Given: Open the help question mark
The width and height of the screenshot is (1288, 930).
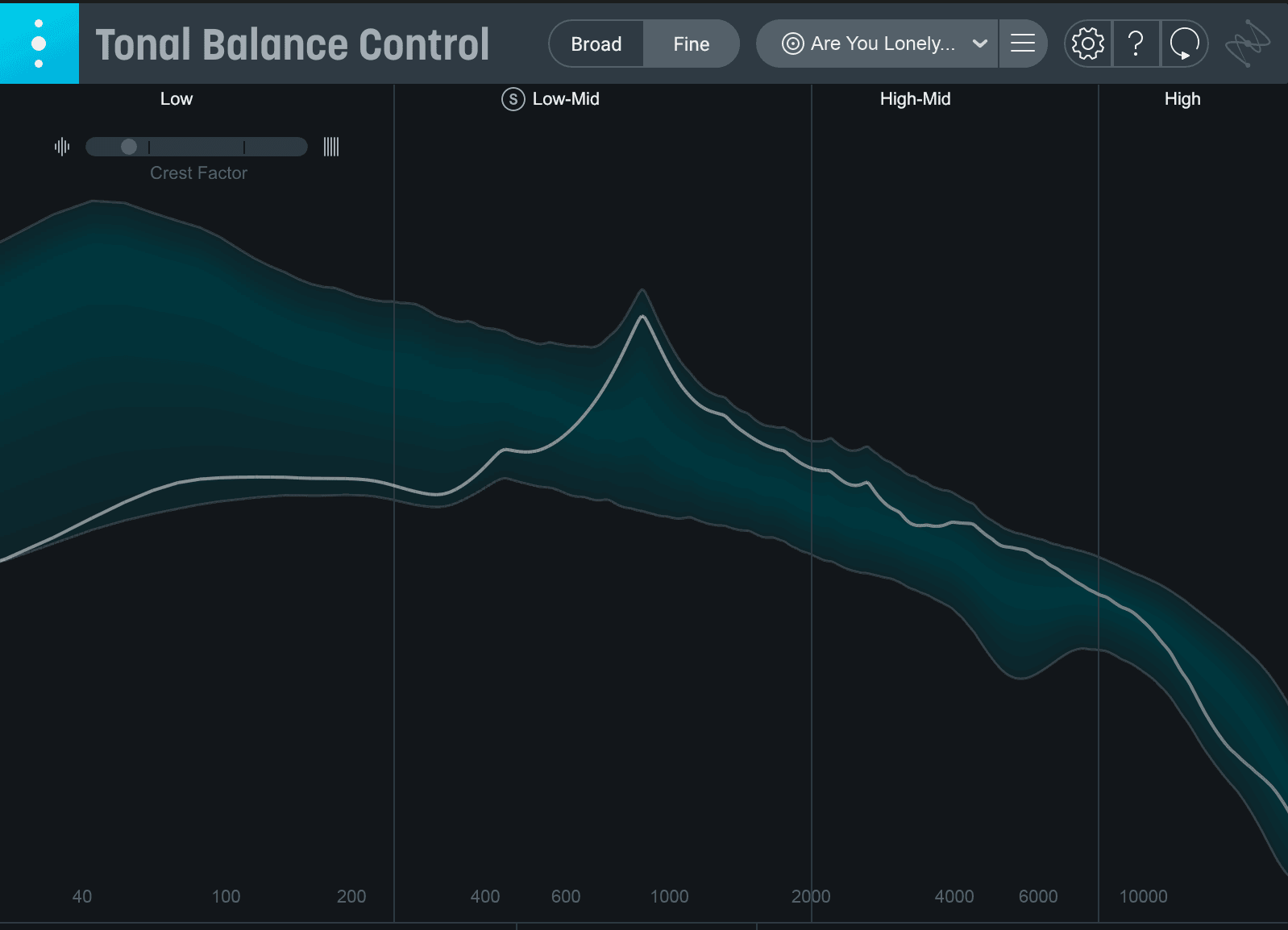Looking at the screenshot, I should click(x=1136, y=44).
